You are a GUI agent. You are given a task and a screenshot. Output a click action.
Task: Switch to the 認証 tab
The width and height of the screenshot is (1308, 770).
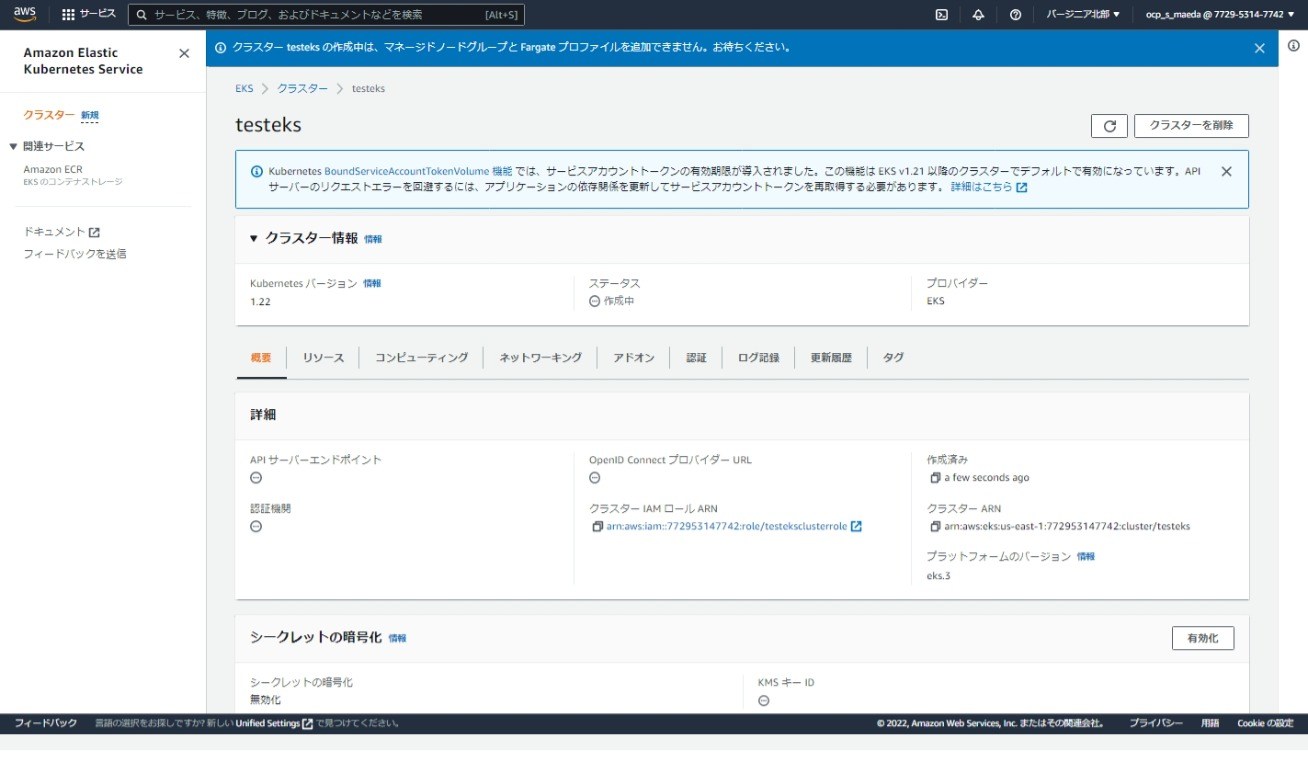click(696, 358)
